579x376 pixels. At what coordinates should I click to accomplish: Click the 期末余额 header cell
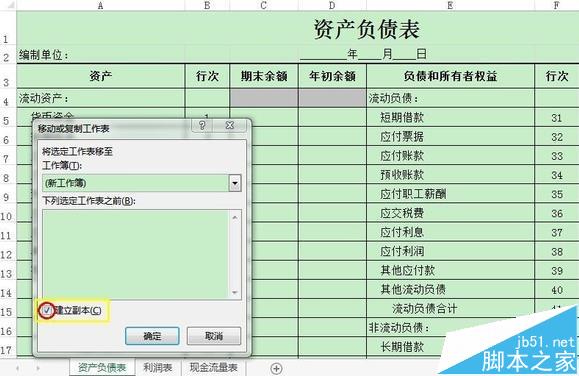264,76
